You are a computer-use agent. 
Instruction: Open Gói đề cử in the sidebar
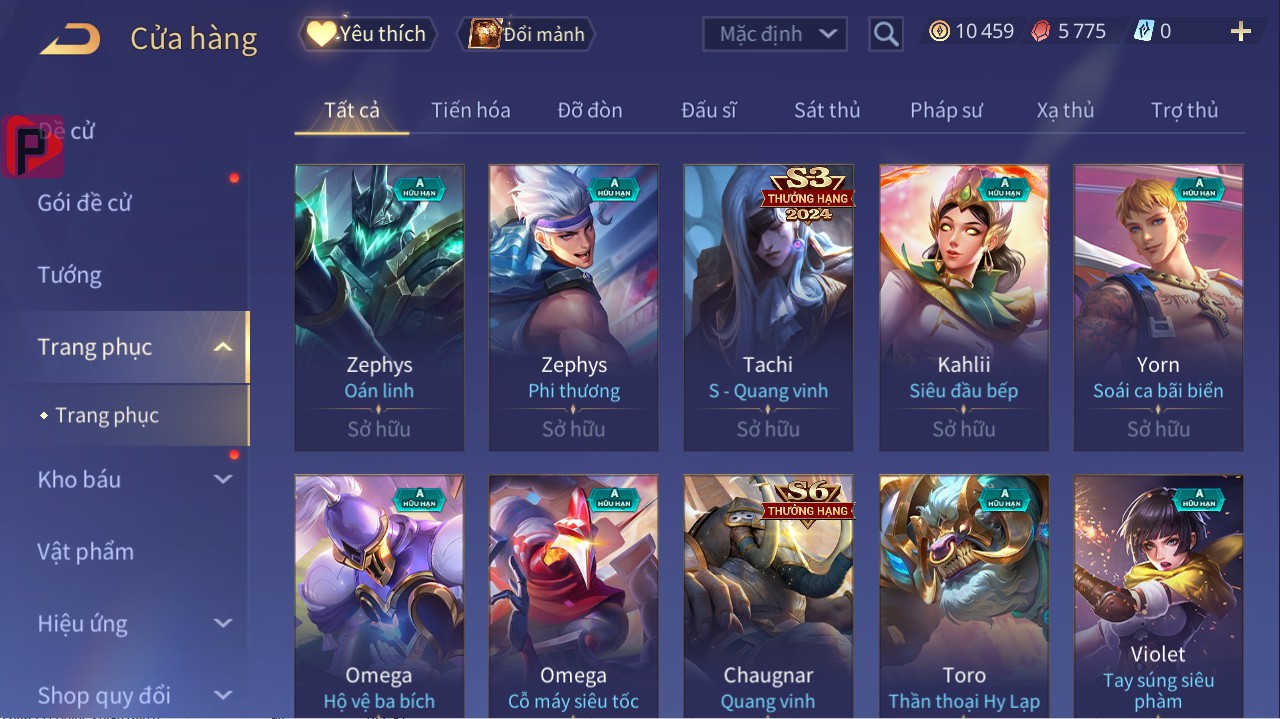(85, 203)
